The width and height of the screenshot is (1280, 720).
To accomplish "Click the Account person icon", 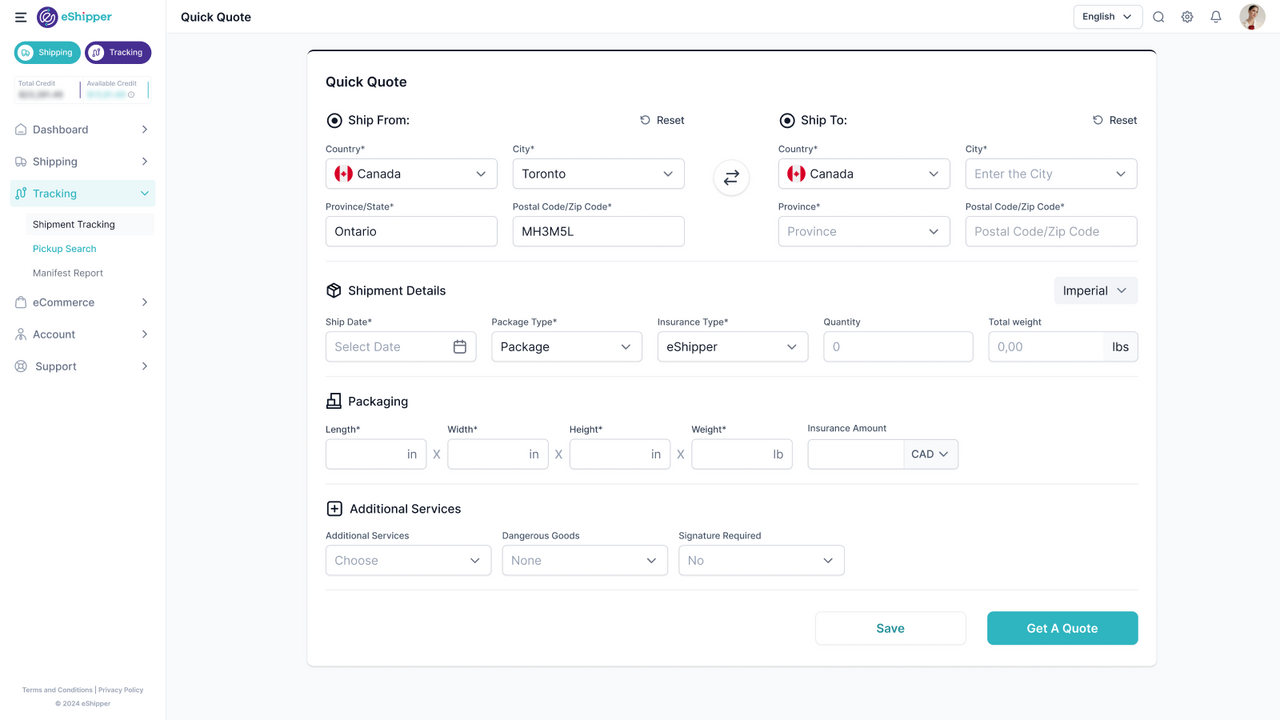I will [21, 334].
